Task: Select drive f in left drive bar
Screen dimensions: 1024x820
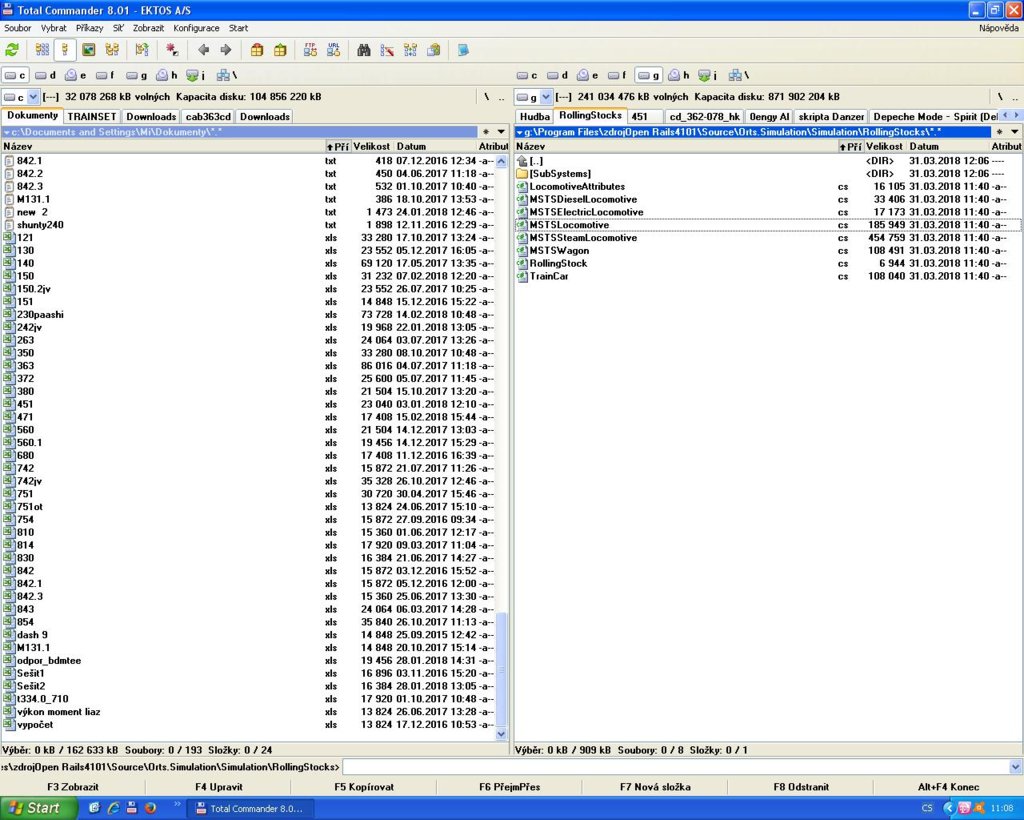Action: tap(106, 76)
